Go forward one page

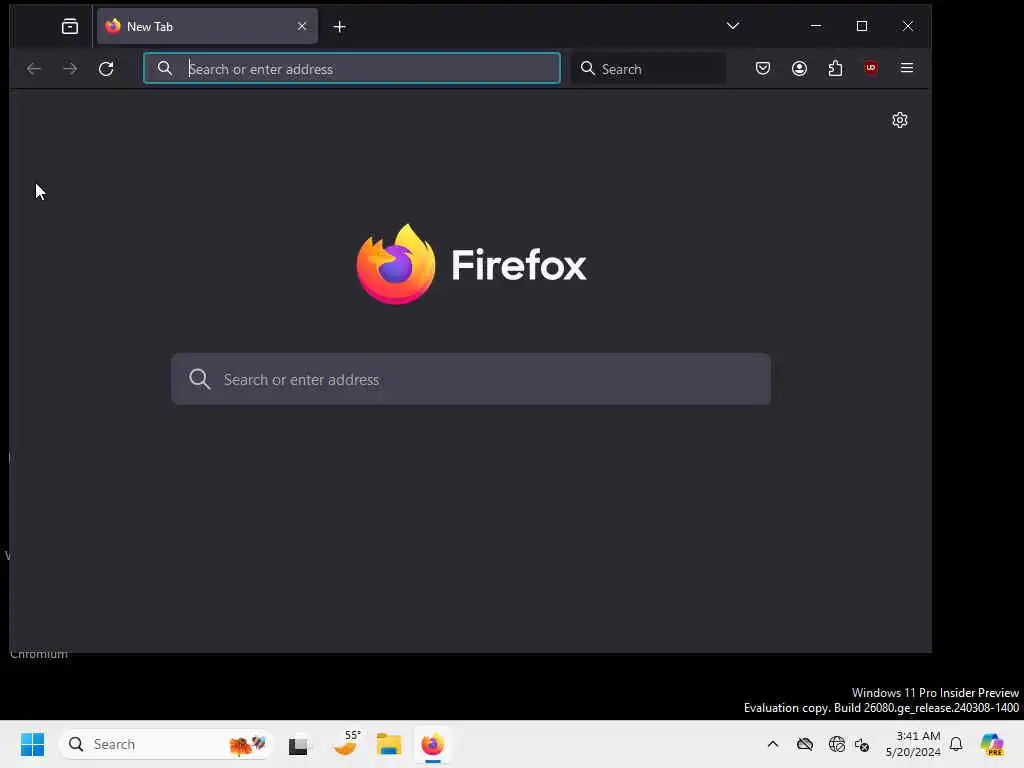[70, 69]
